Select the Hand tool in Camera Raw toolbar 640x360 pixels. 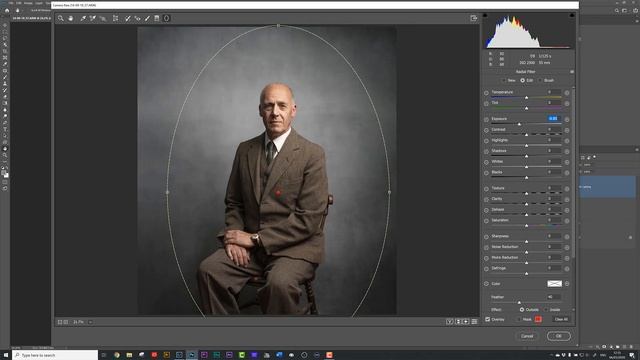pos(71,18)
